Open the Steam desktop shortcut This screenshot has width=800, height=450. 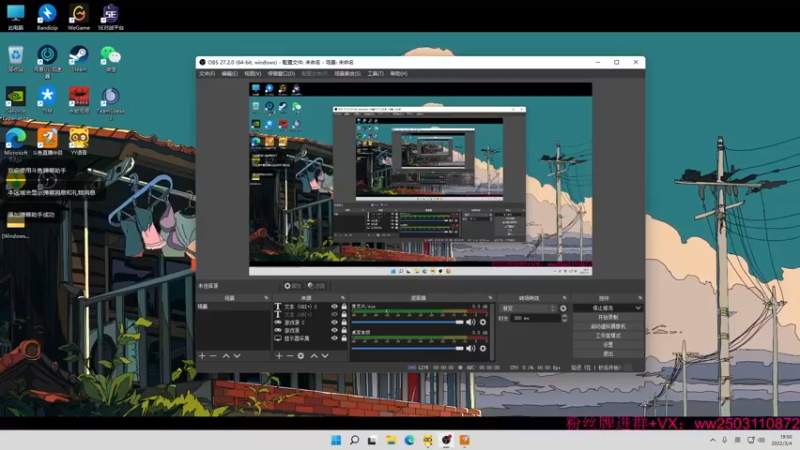pyautogui.click(x=79, y=58)
